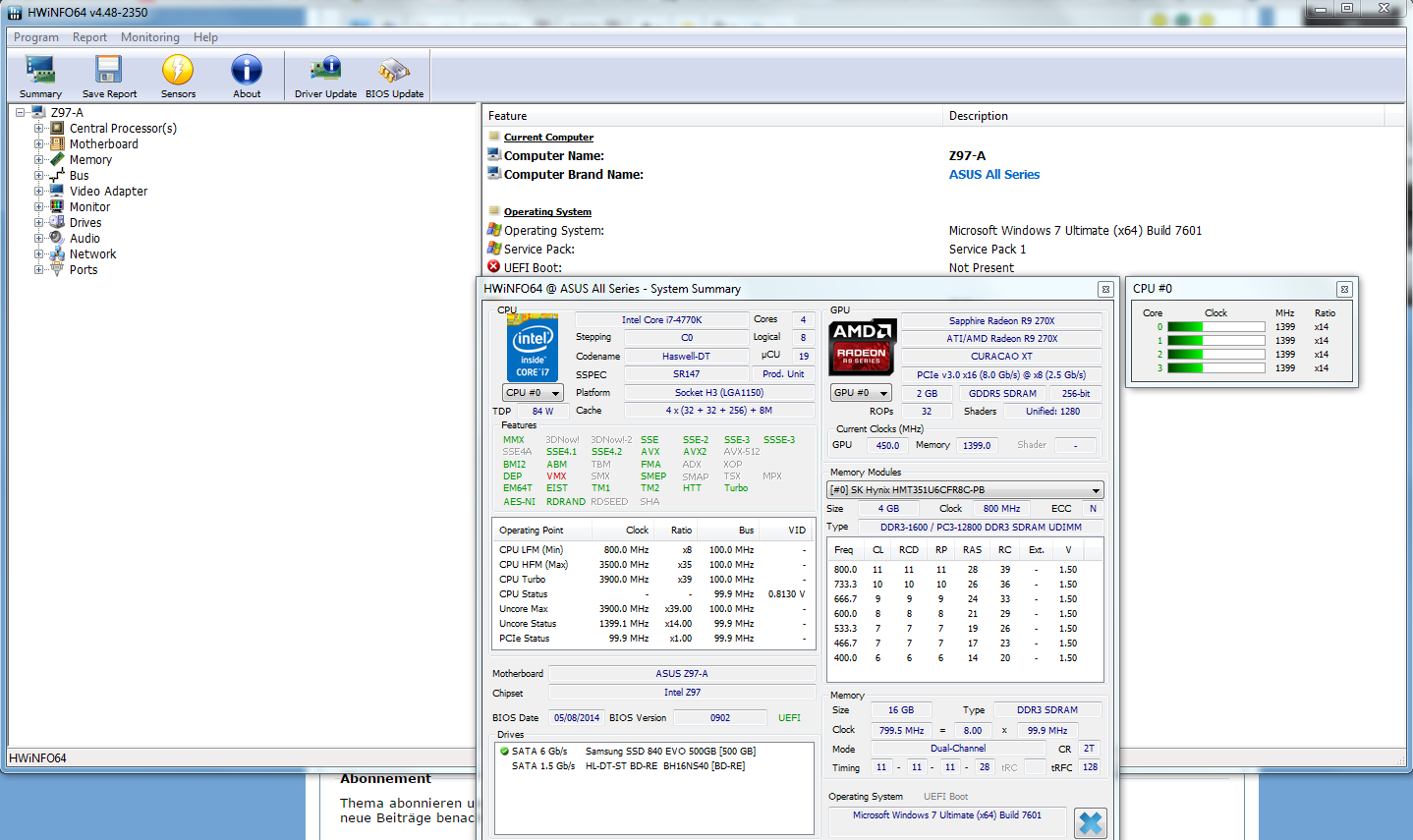Click the AMD Radeon R9 logo
Viewport: 1413px width, 840px height.
tap(862, 346)
